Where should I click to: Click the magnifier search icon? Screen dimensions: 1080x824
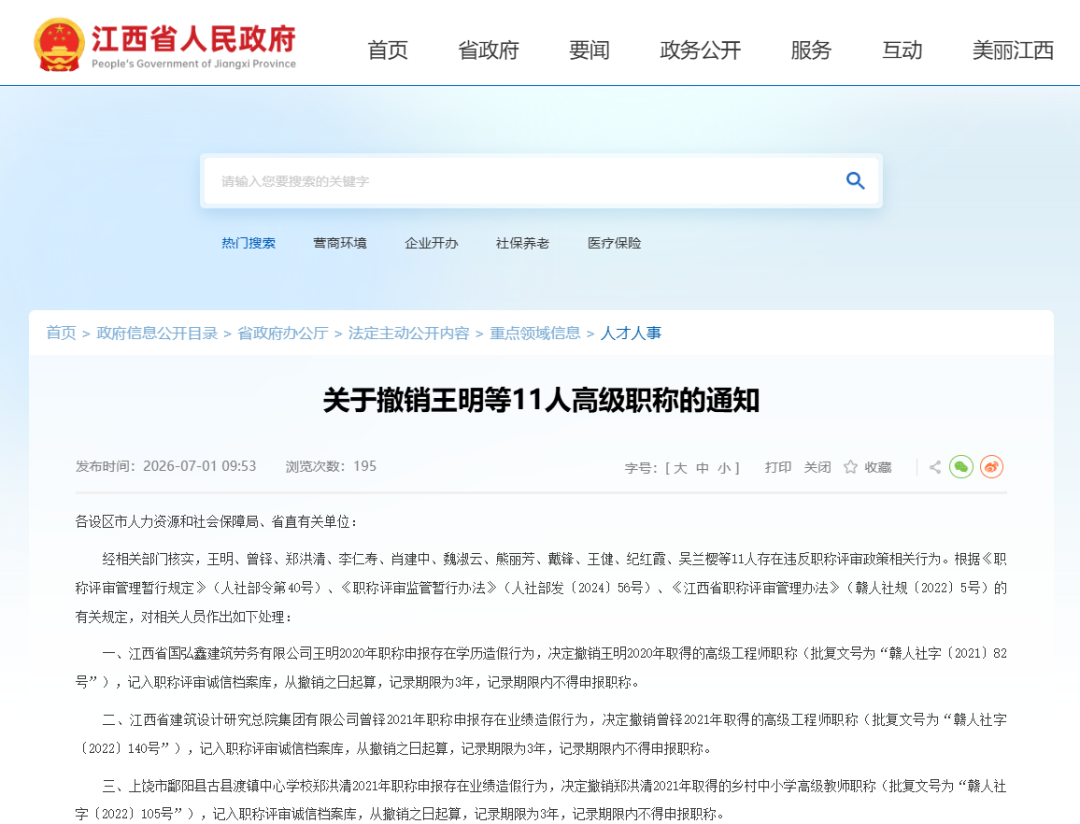(855, 181)
